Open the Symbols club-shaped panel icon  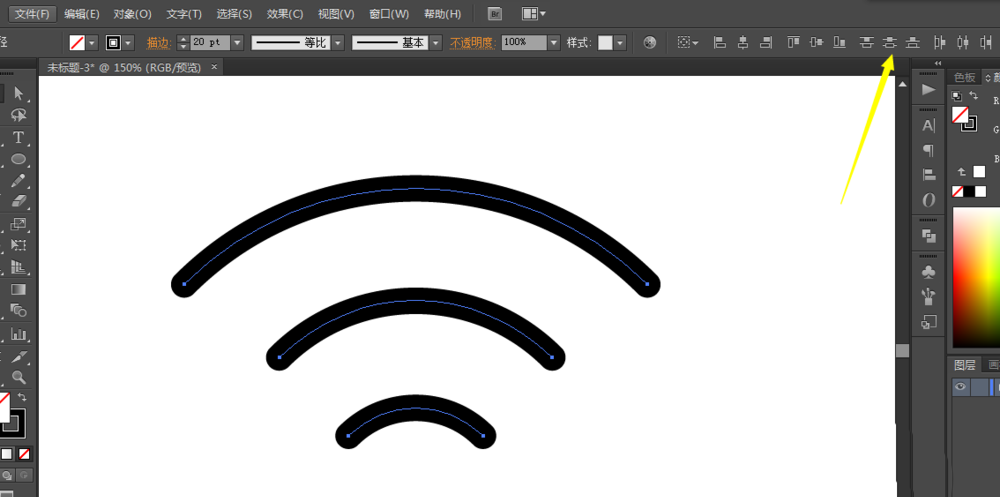929,272
